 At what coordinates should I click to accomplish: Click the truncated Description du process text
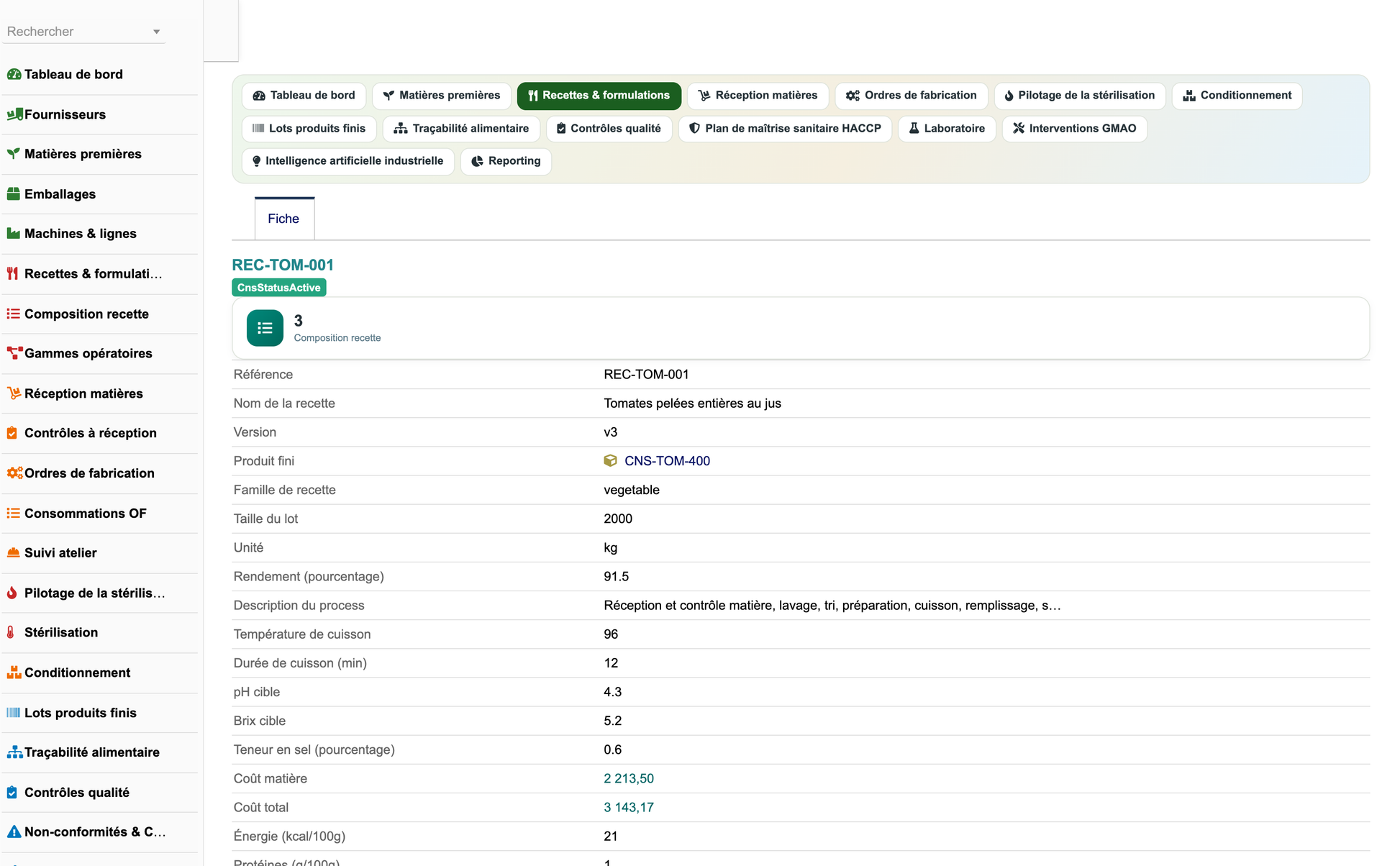click(x=832, y=606)
